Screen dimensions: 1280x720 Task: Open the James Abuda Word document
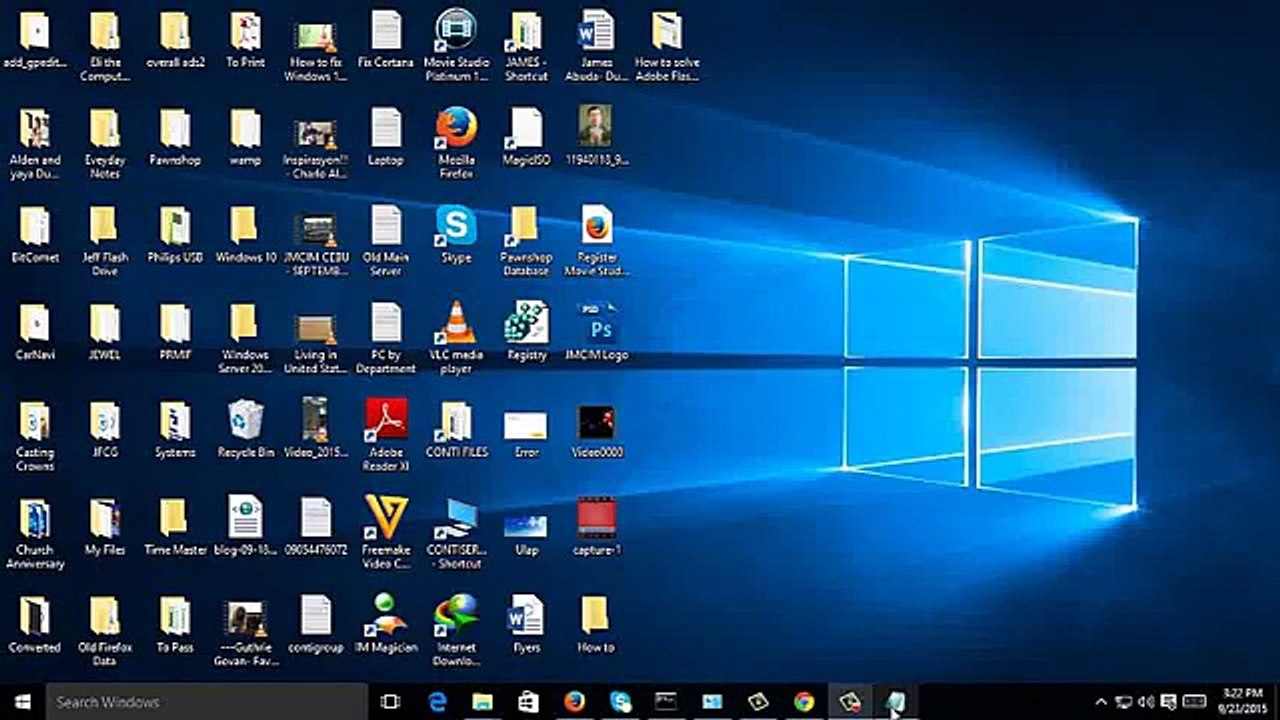click(x=596, y=45)
